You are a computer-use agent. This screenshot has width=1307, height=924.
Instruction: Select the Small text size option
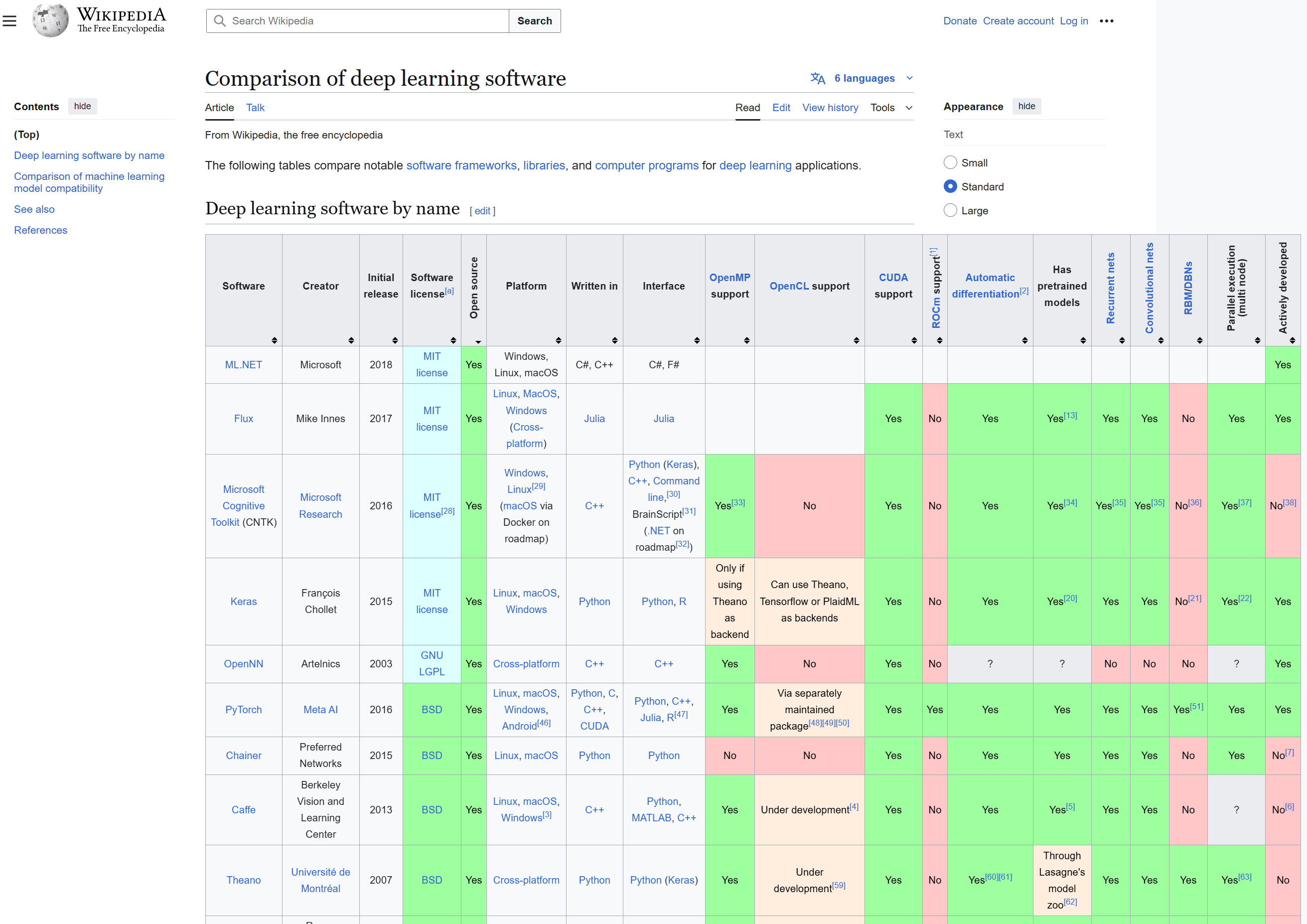pyautogui.click(x=950, y=163)
